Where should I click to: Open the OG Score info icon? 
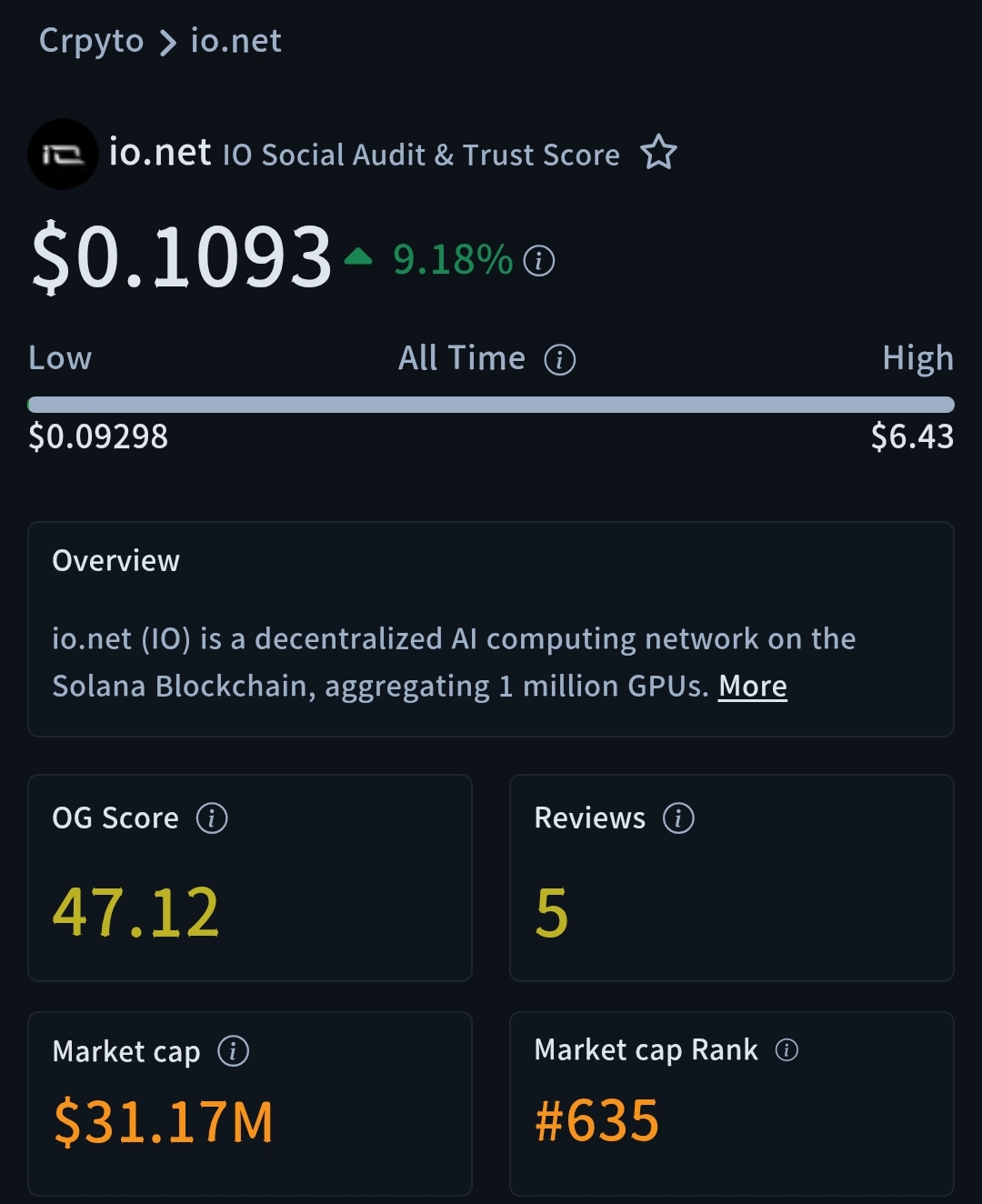click(x=212, y=818)
